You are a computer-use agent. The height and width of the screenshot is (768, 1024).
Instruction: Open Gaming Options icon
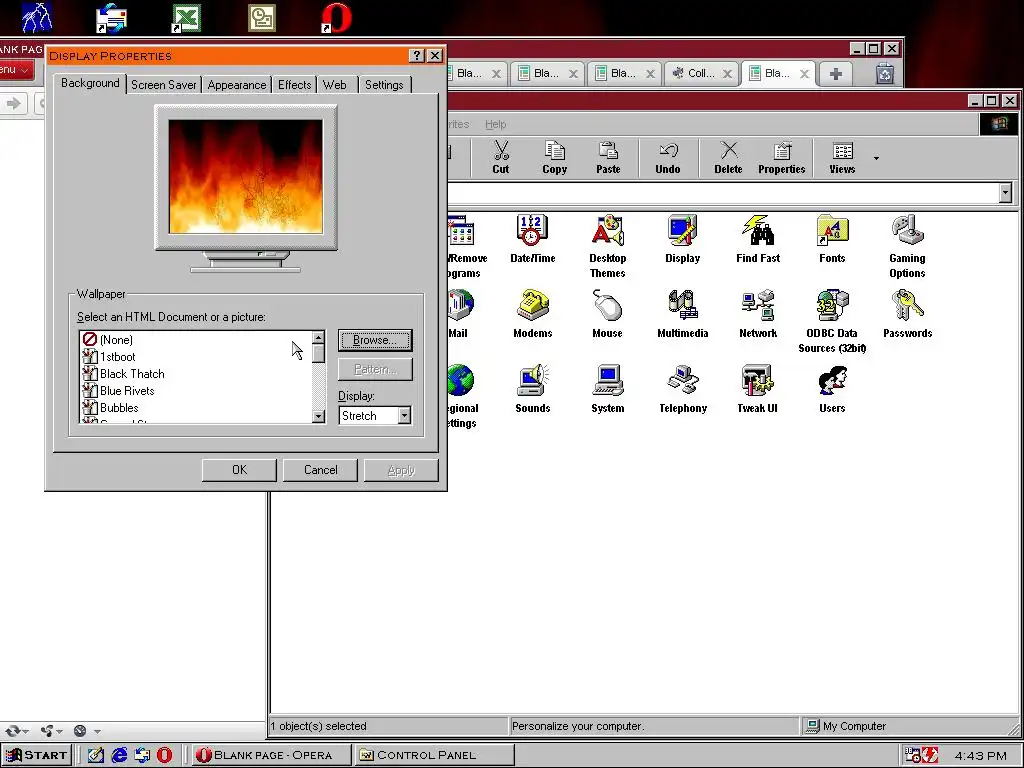pos(907,246)
